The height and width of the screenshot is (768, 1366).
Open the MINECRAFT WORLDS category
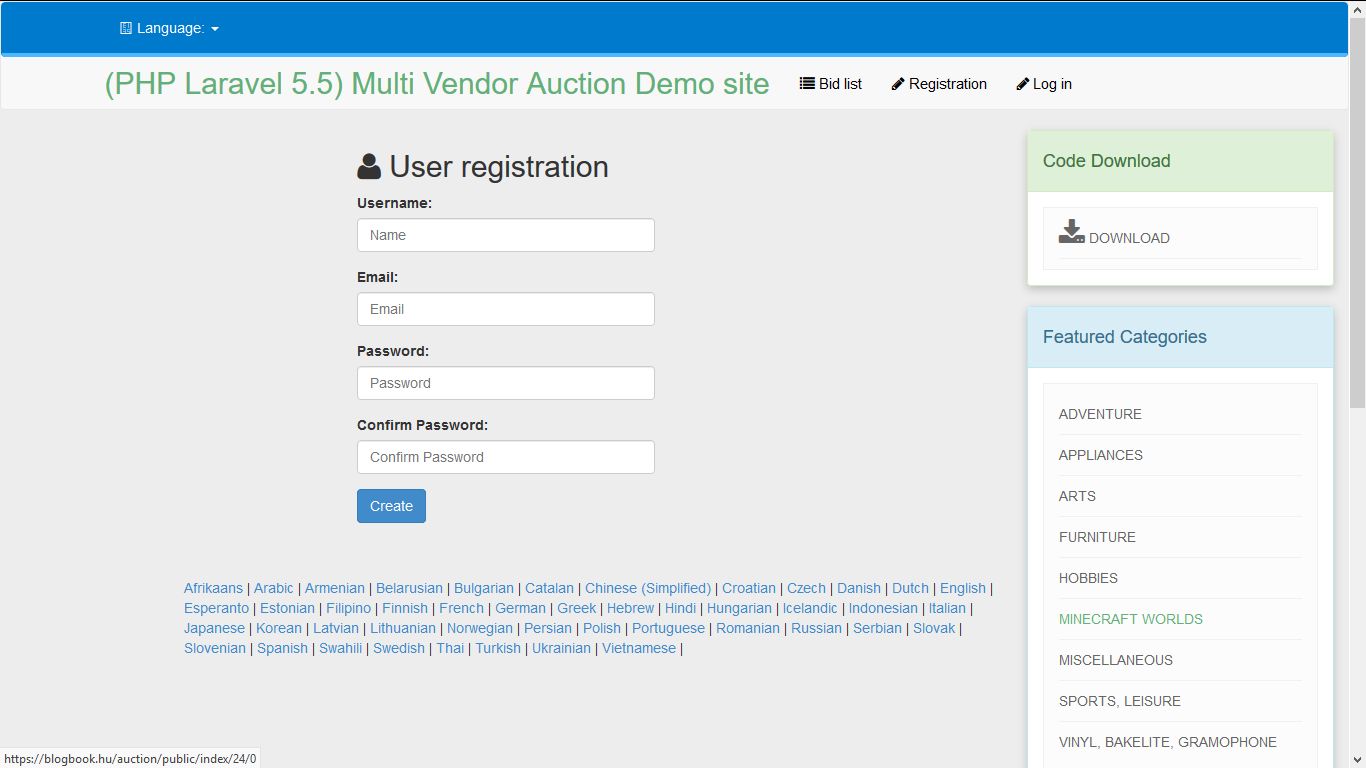click(x=1131, y=619)
